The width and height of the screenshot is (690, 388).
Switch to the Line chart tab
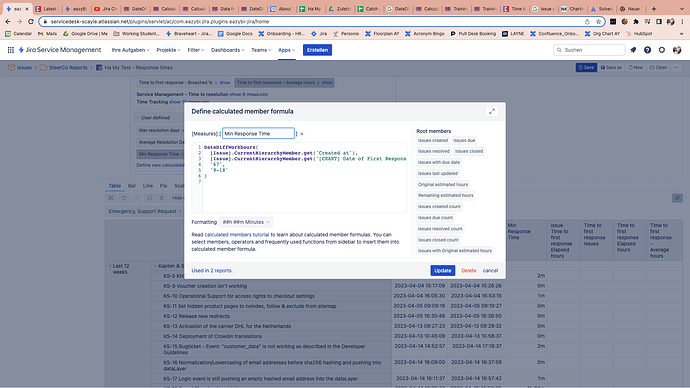point(148,186)
